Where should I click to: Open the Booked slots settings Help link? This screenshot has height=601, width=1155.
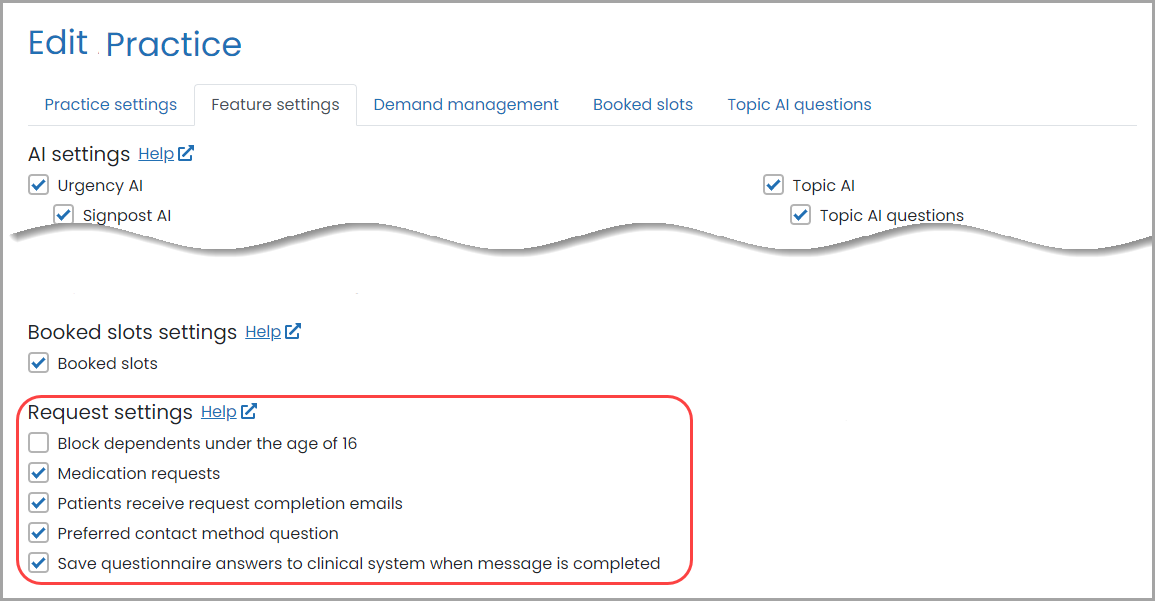click(x=263, y=331)
